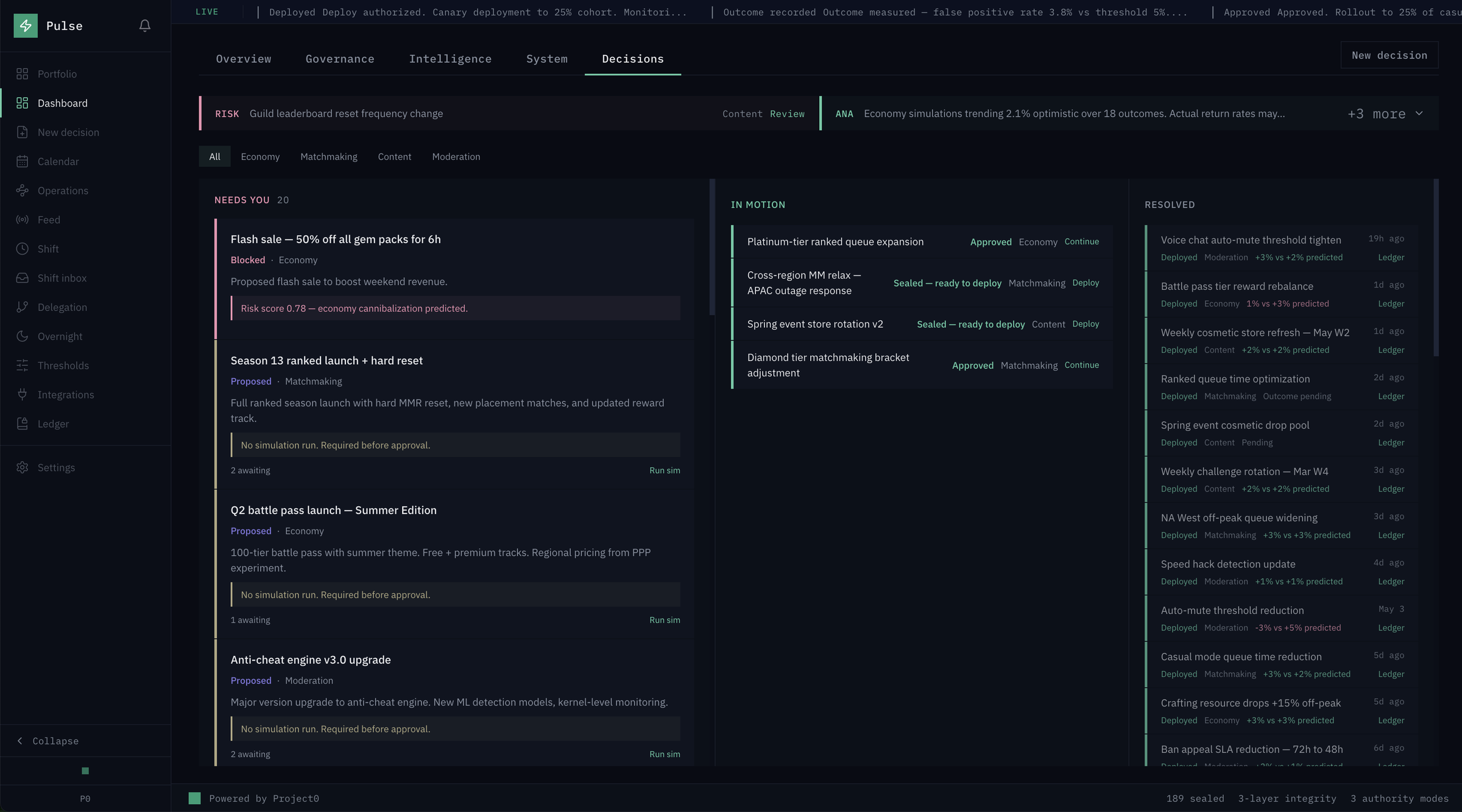Screen dimensions: 1462x812
Task: Switch to the Overview tab
Action: pyautogui.click(x=244, y=59)
